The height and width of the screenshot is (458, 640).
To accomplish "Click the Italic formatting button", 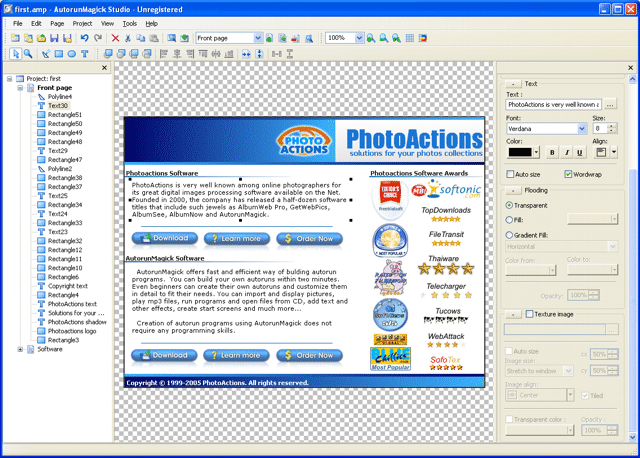I will click(567, 152).
